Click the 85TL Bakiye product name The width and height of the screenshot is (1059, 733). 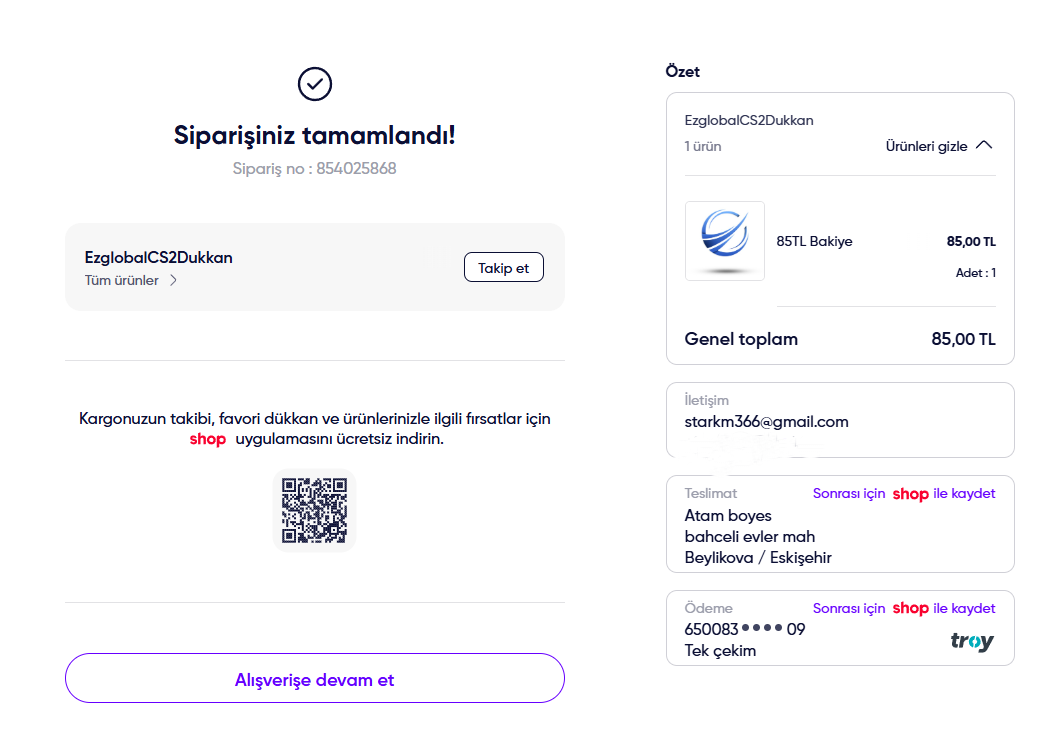(x=815, y=241)
